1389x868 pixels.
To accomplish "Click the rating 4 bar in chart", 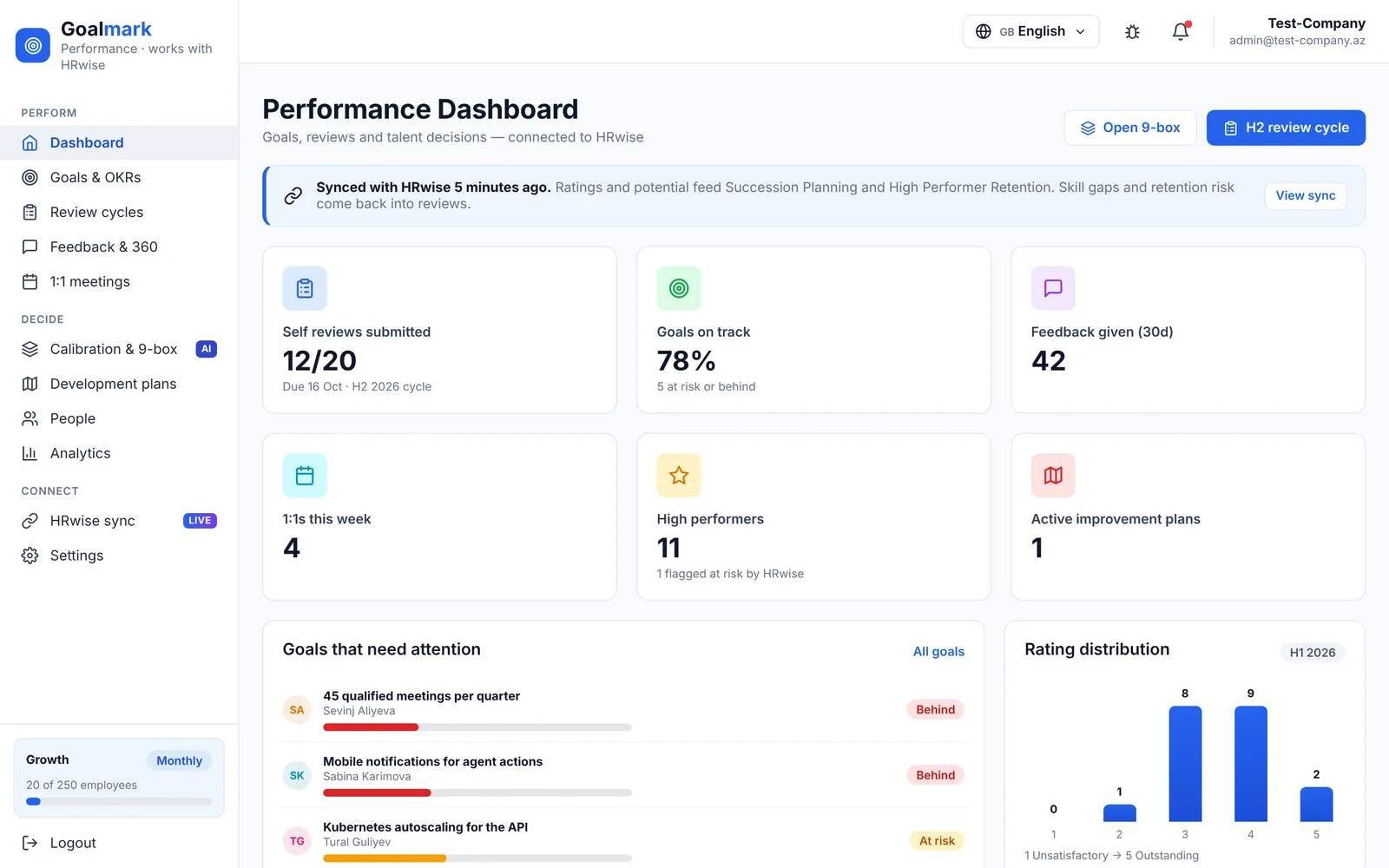I will [x=1251, y=764].
